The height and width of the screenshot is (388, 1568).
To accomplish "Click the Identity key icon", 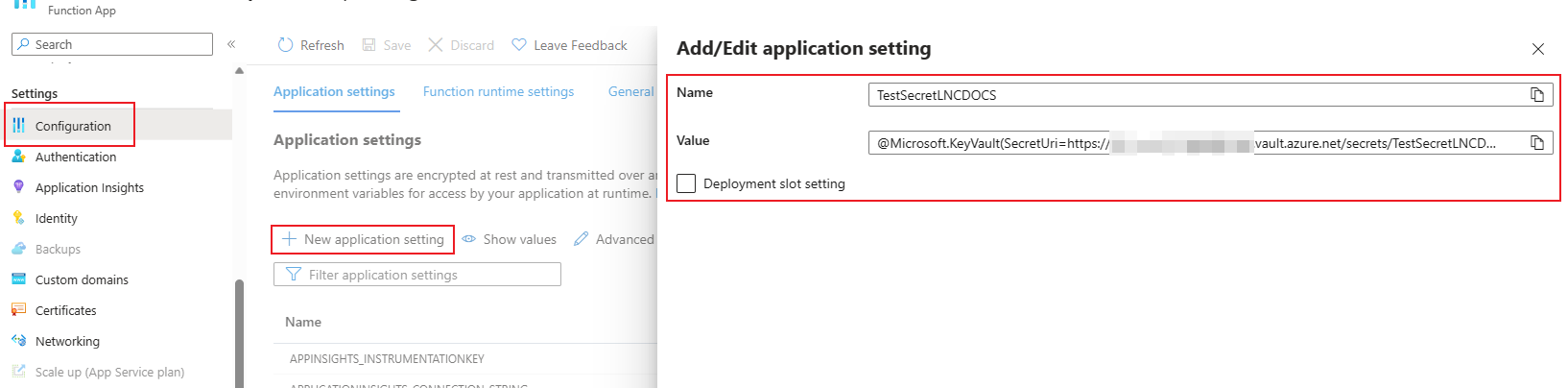I will coord(18,218).
